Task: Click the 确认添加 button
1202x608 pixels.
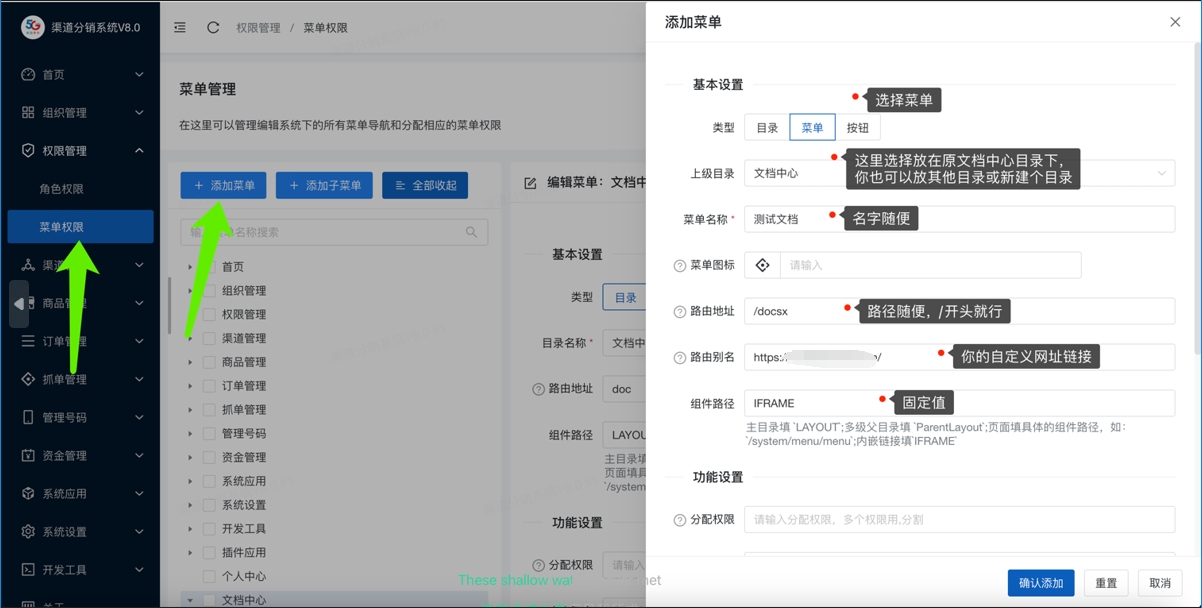Action: (x=1040, y=583)
